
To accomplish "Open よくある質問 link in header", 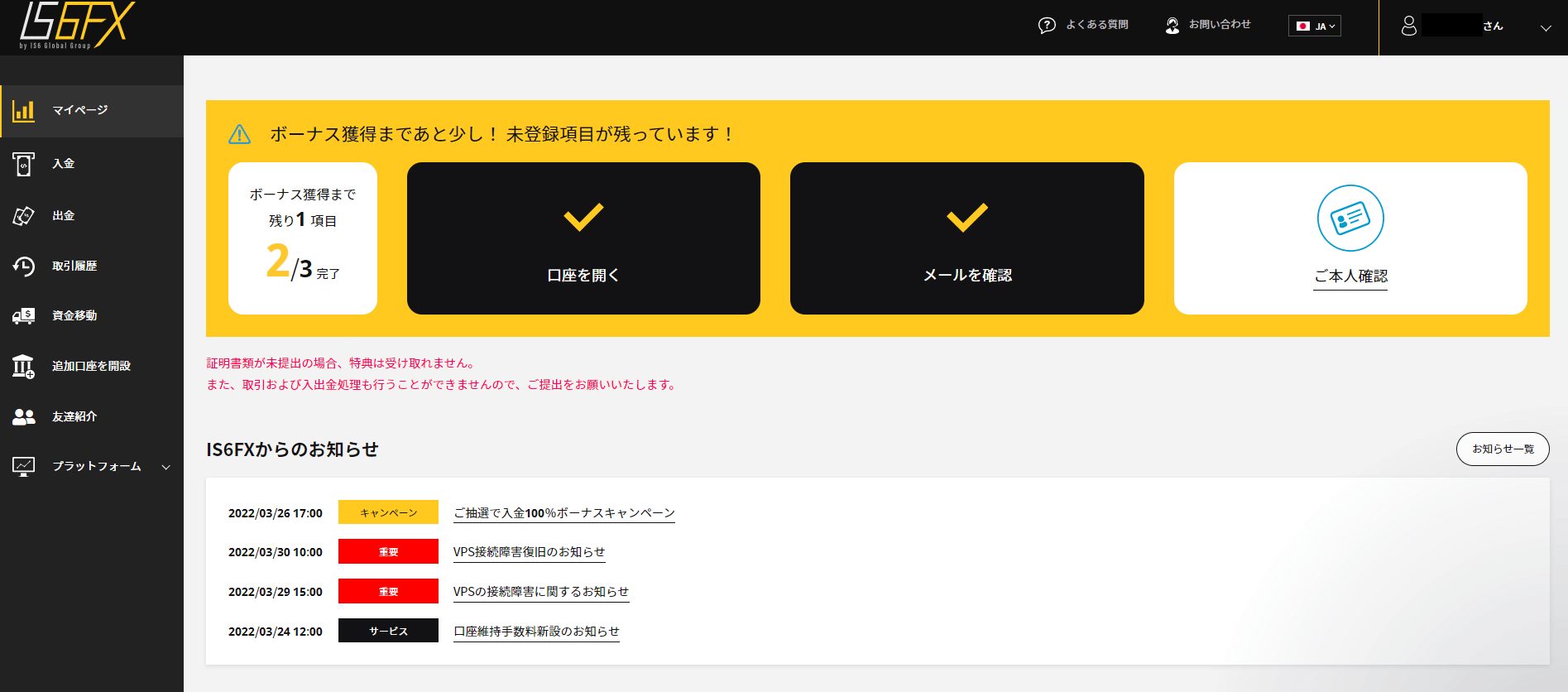I will [1097, 25].
